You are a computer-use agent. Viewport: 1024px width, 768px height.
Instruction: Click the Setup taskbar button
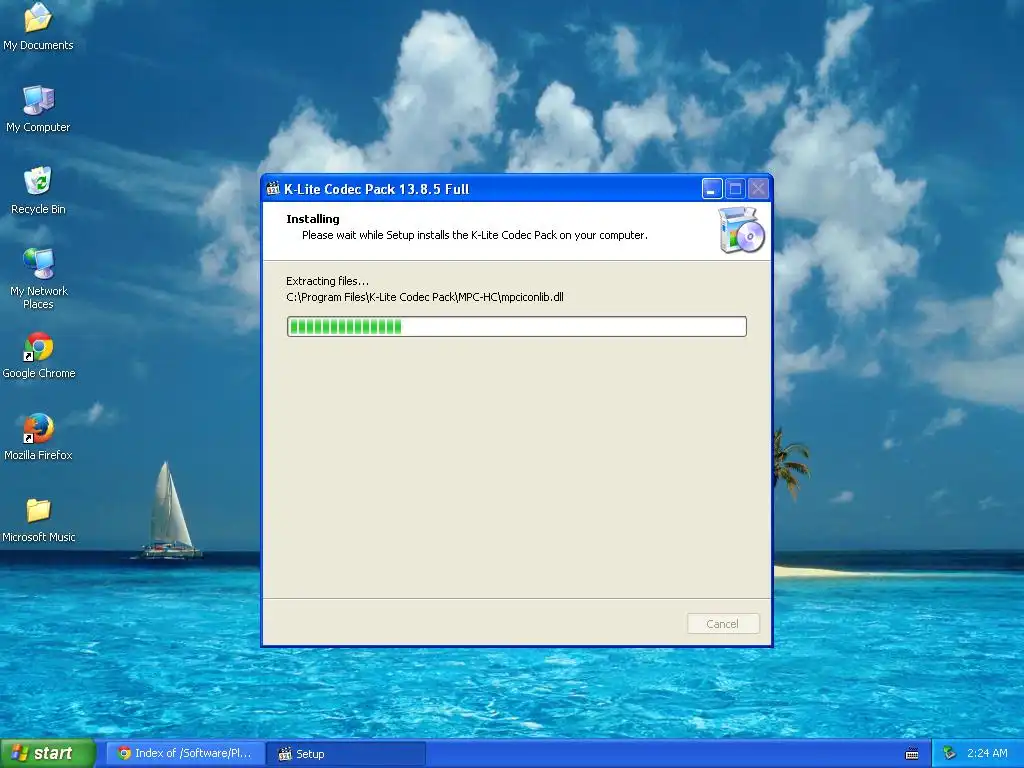346,754
